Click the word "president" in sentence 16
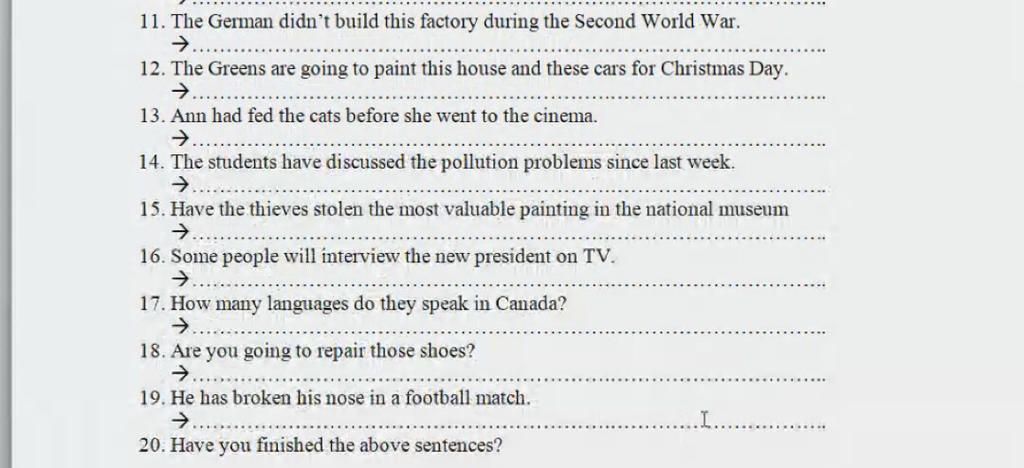 [x=513, y=257]
